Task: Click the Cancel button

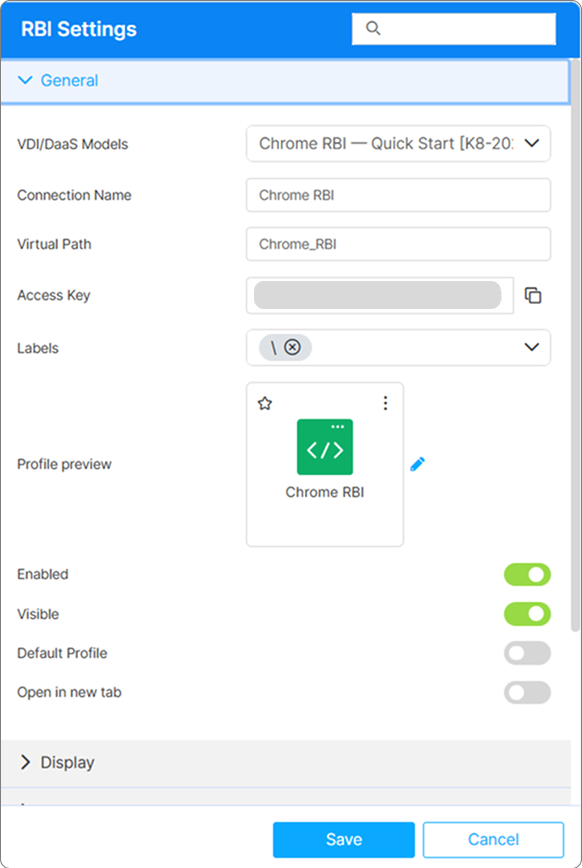Action: point(493,840)
